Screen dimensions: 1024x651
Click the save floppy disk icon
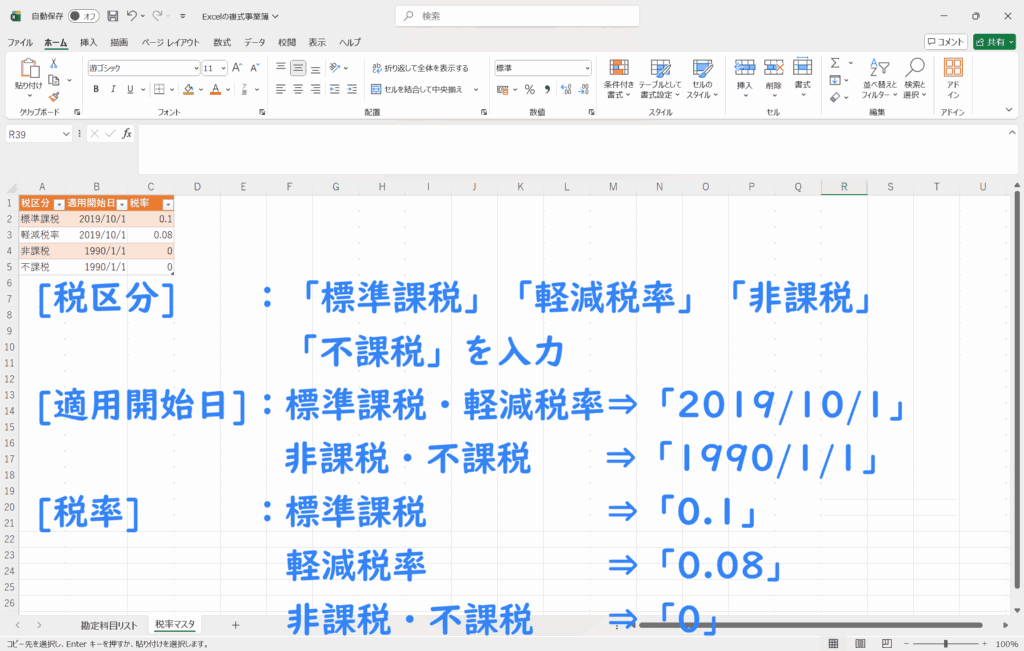pyautogui.click(x=112, y=16)
